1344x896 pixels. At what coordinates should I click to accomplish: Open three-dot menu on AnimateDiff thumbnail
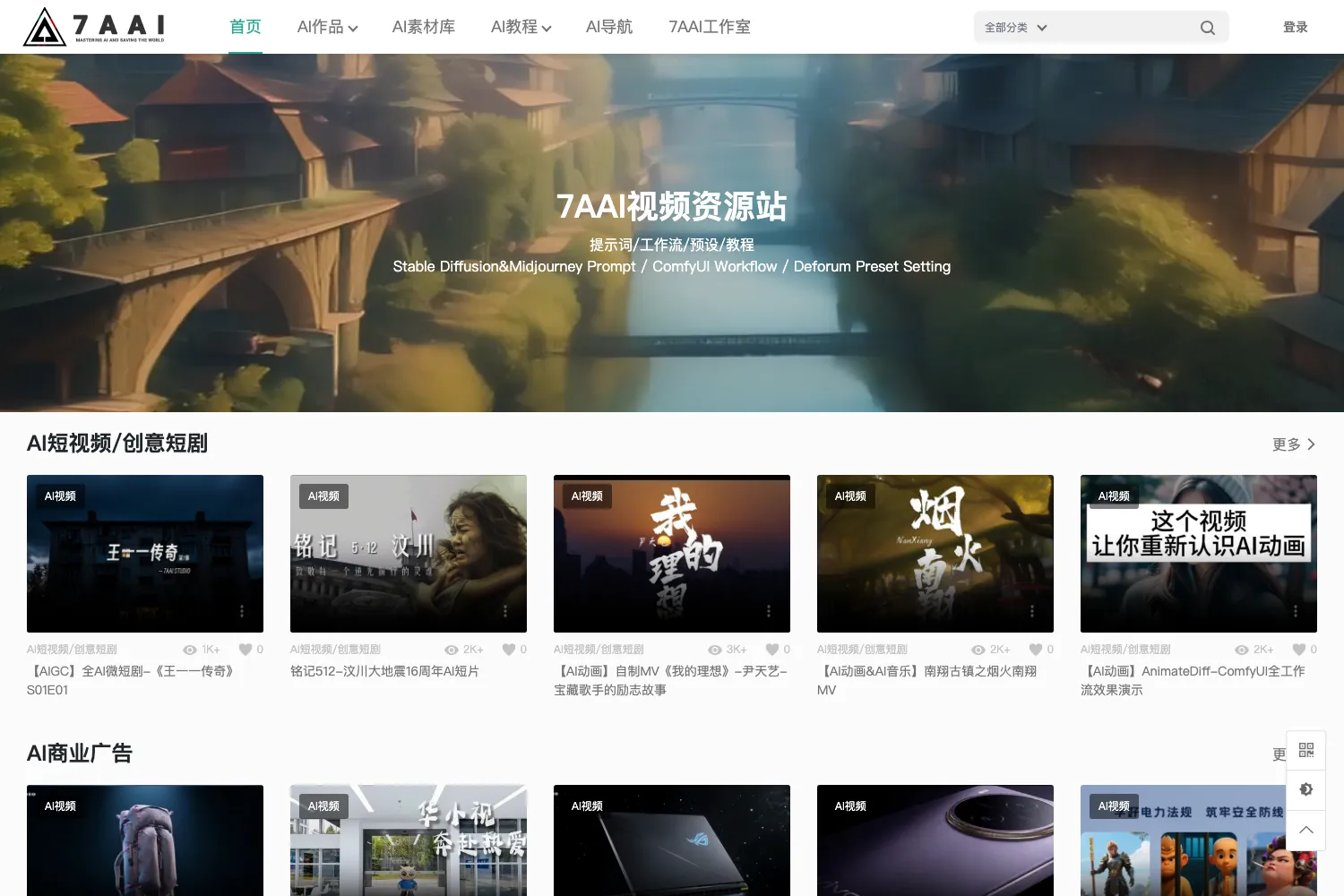tap(1296, 611)
